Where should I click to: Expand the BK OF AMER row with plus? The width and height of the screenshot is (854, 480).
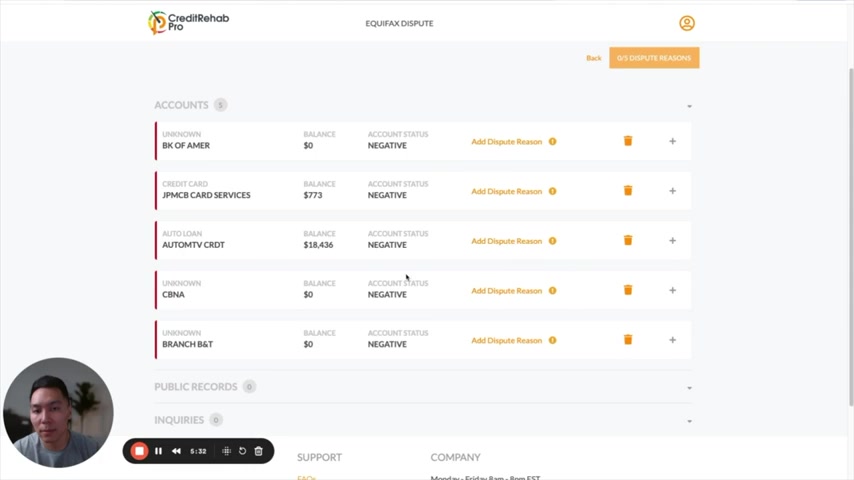pos(673,141)
